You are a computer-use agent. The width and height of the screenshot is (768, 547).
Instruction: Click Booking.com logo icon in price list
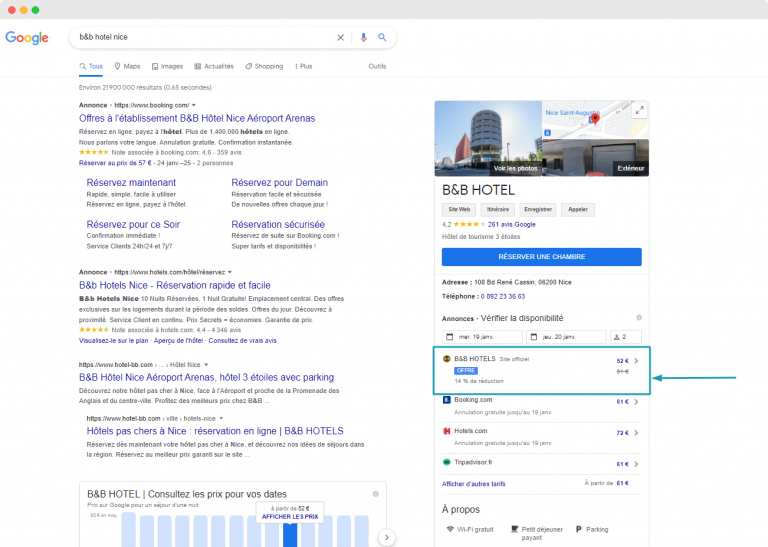tap(447, 400)
